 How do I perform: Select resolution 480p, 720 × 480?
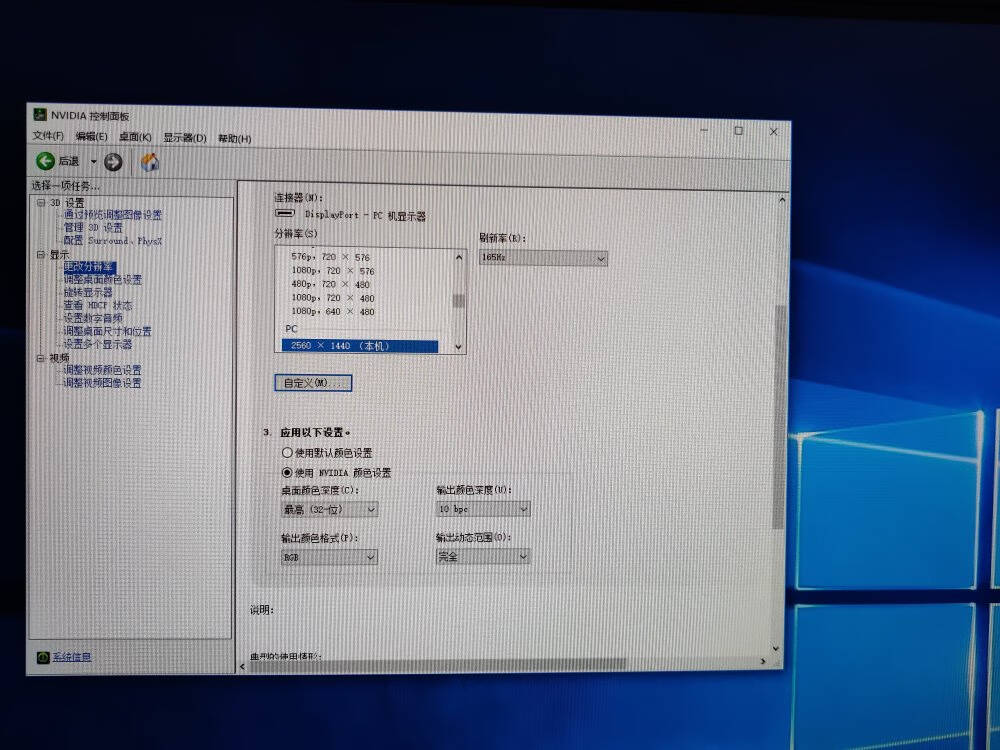[330, 284]
